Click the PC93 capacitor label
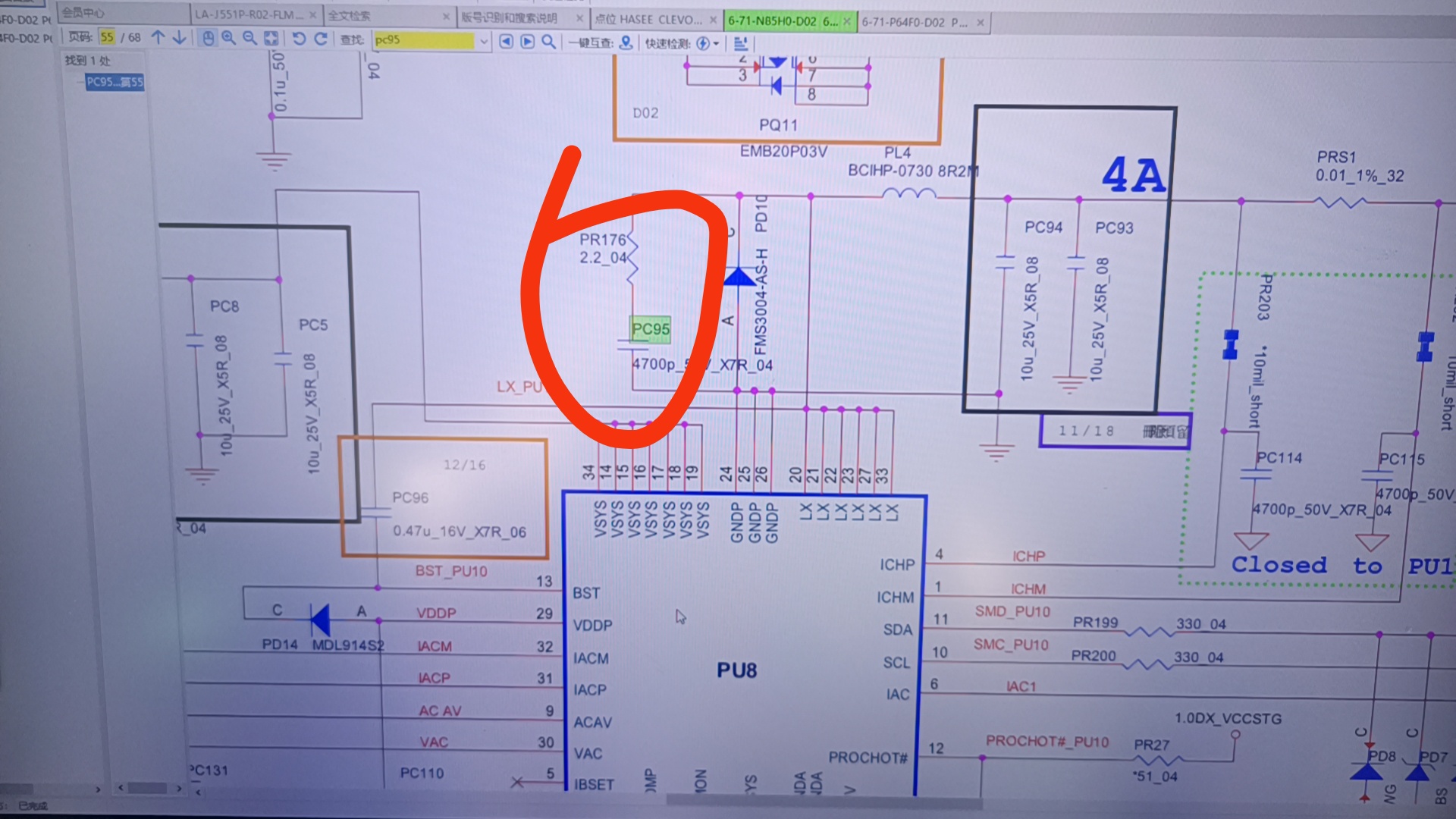This screenshot has height=819, width=1456. 1114,227
